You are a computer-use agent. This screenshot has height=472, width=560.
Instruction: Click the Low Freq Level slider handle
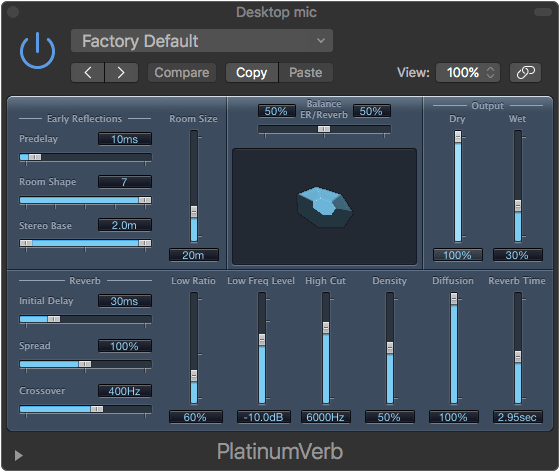tap(262, 340)
